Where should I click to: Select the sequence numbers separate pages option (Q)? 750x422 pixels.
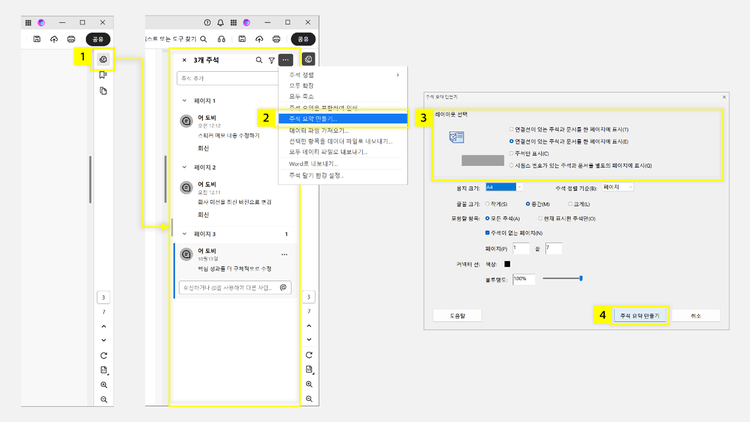(x=511, y=165)
